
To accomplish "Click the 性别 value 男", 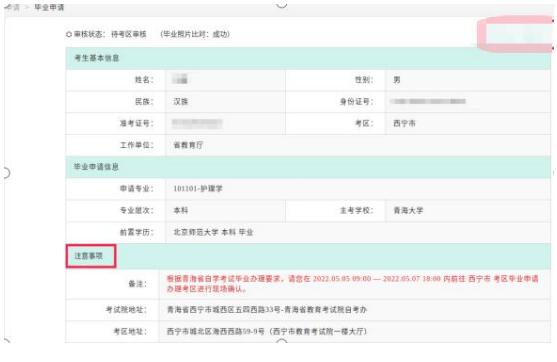I will [x=397, y=80].
